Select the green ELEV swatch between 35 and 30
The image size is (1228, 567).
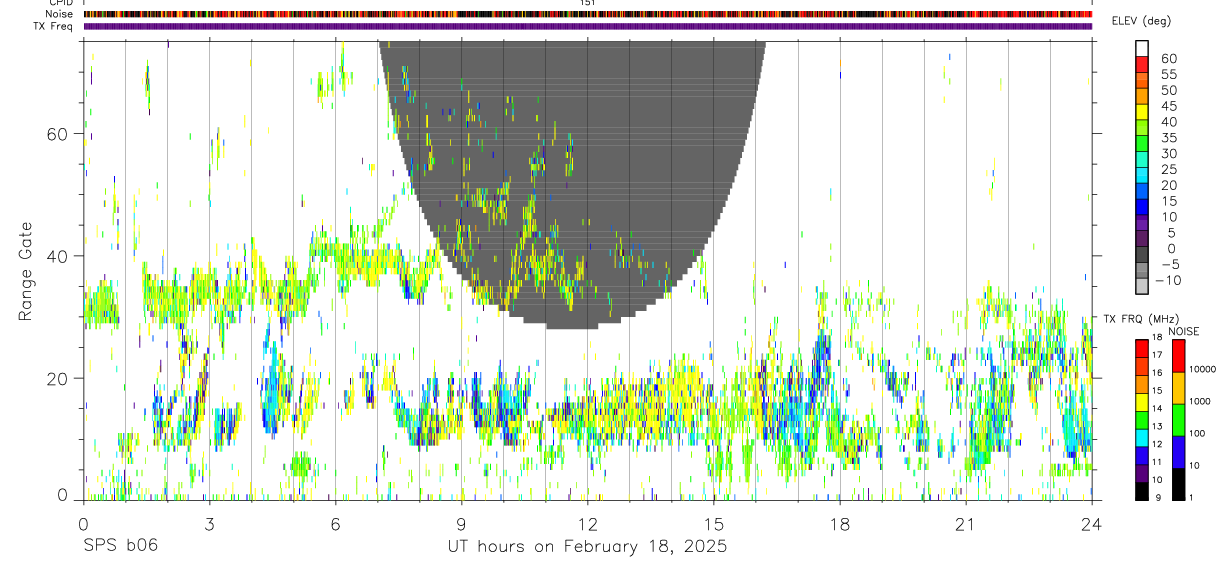coord(1141,144)
